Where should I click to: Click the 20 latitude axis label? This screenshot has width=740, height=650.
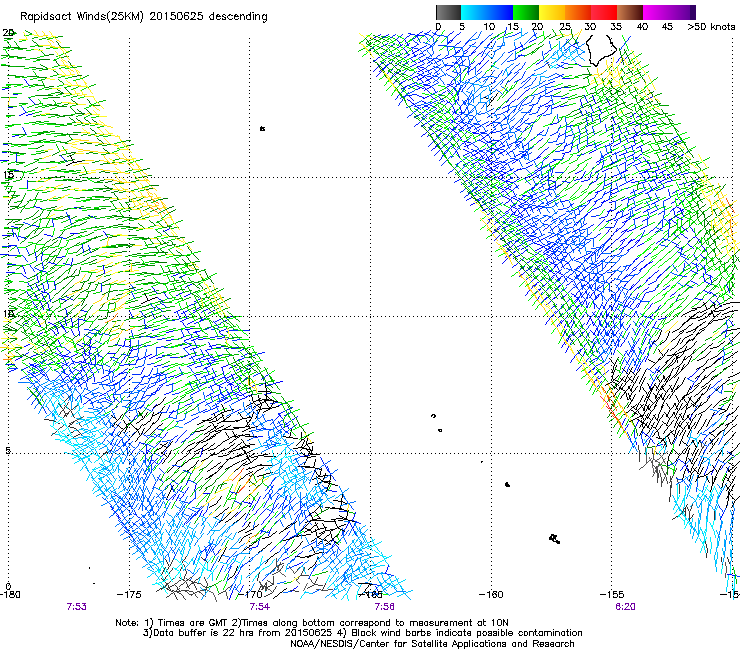coord(8,33)
